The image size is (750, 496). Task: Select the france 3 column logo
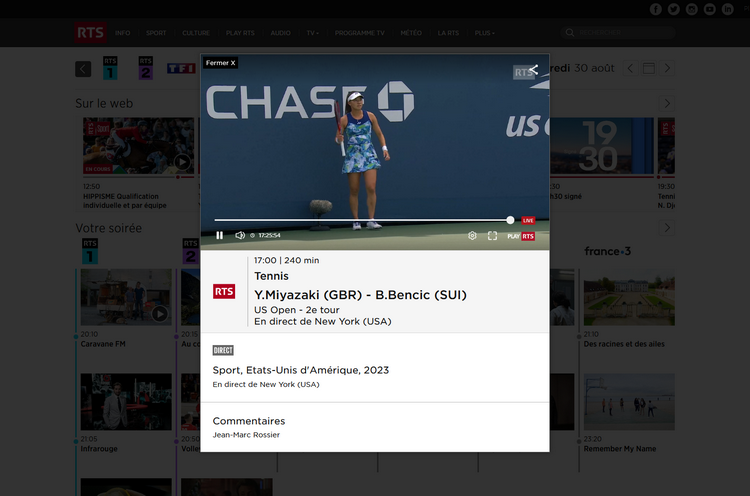click(607, 251)
